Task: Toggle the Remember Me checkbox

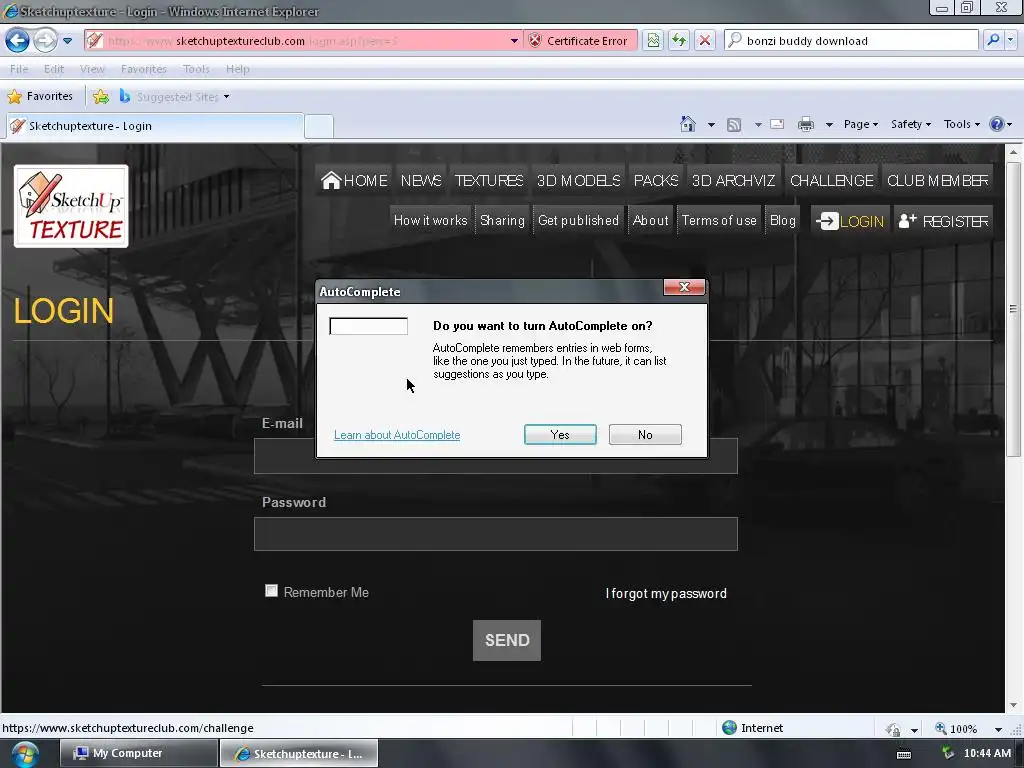Action: click(271, 590)
